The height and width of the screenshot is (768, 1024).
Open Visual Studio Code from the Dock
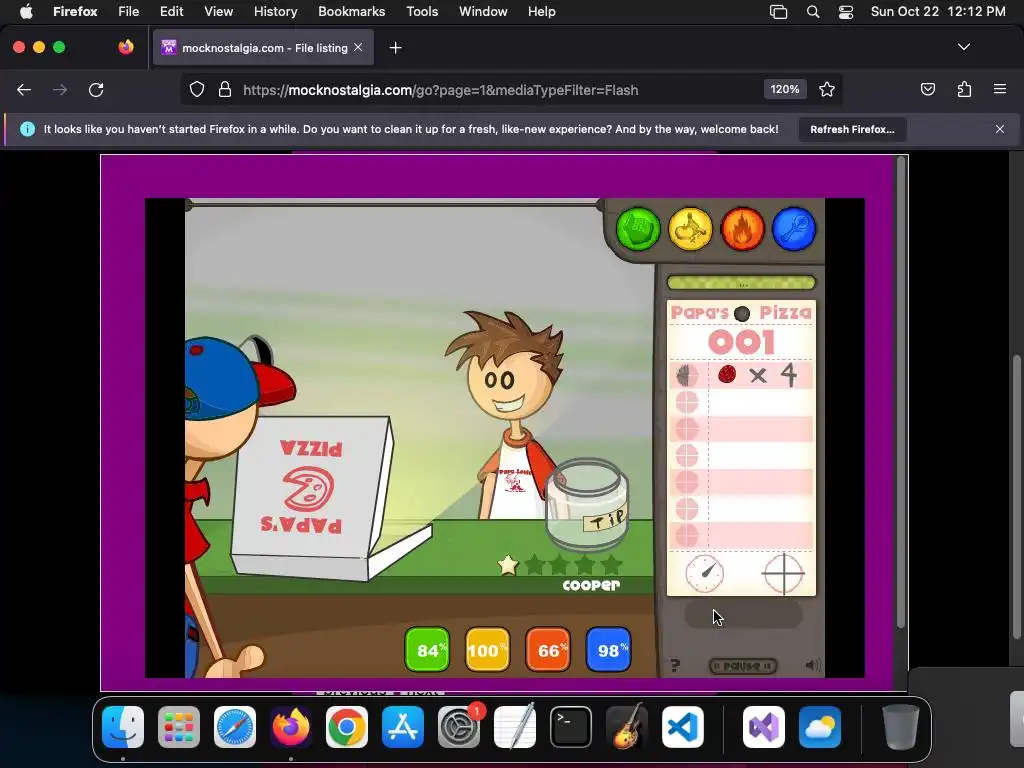tap(682, 727)
